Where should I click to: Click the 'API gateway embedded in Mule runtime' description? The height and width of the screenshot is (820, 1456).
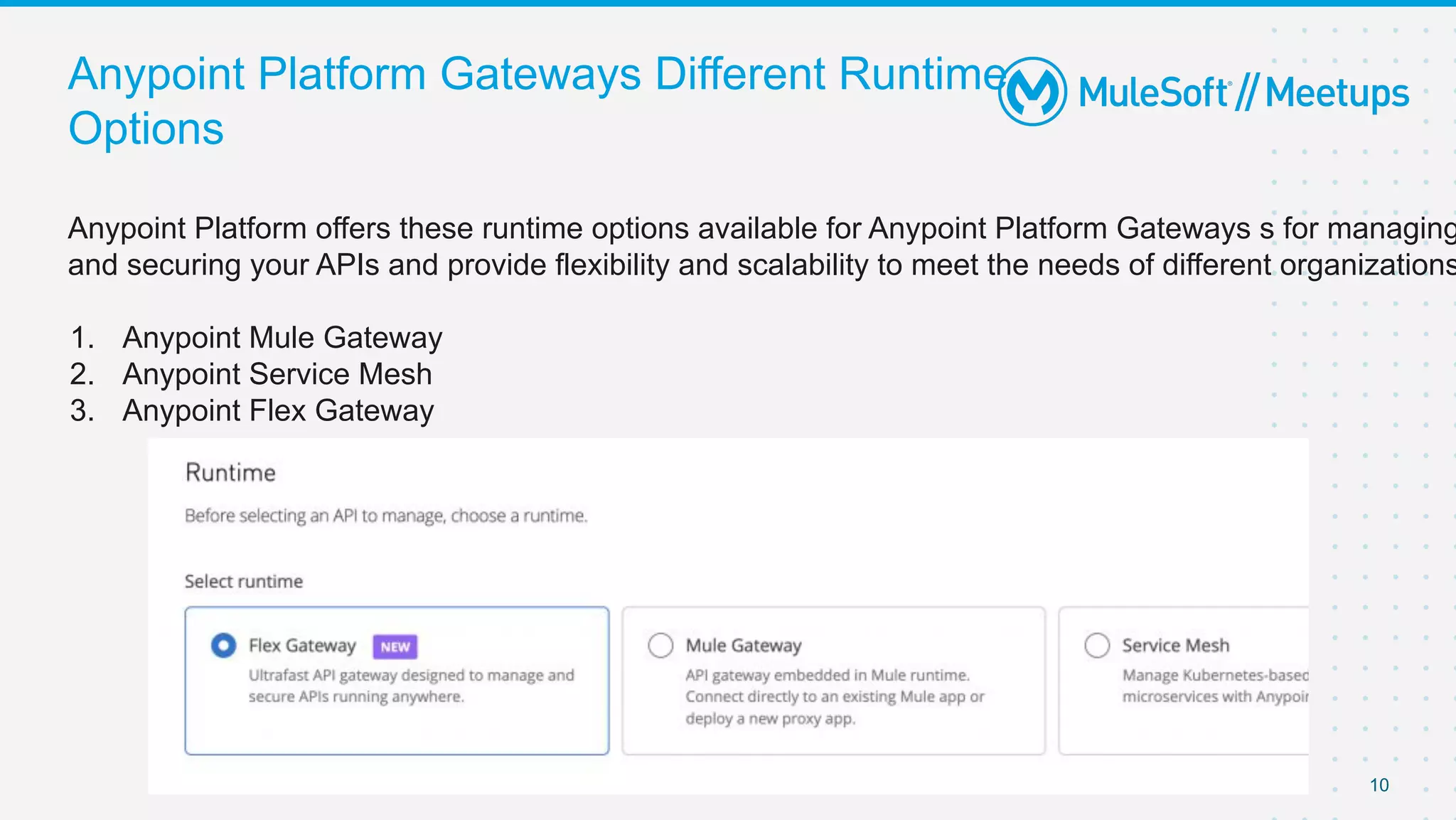(835, 696)
